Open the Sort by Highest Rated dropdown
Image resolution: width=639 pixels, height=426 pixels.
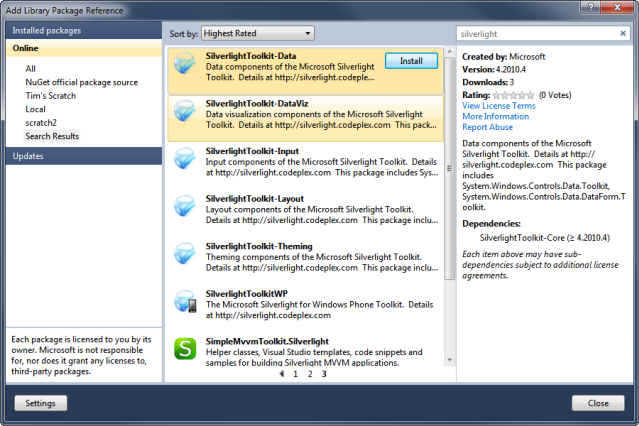click(x=258, y=33)
